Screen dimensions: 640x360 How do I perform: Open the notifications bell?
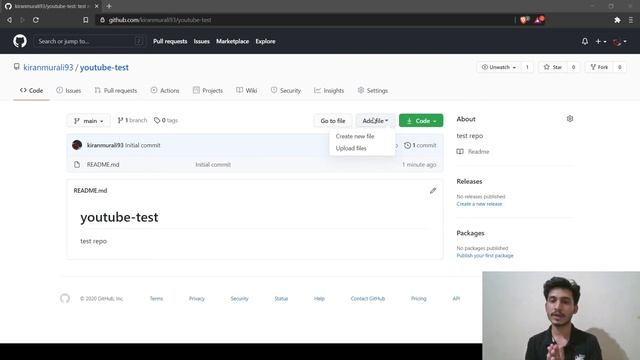tap(585, 41)
